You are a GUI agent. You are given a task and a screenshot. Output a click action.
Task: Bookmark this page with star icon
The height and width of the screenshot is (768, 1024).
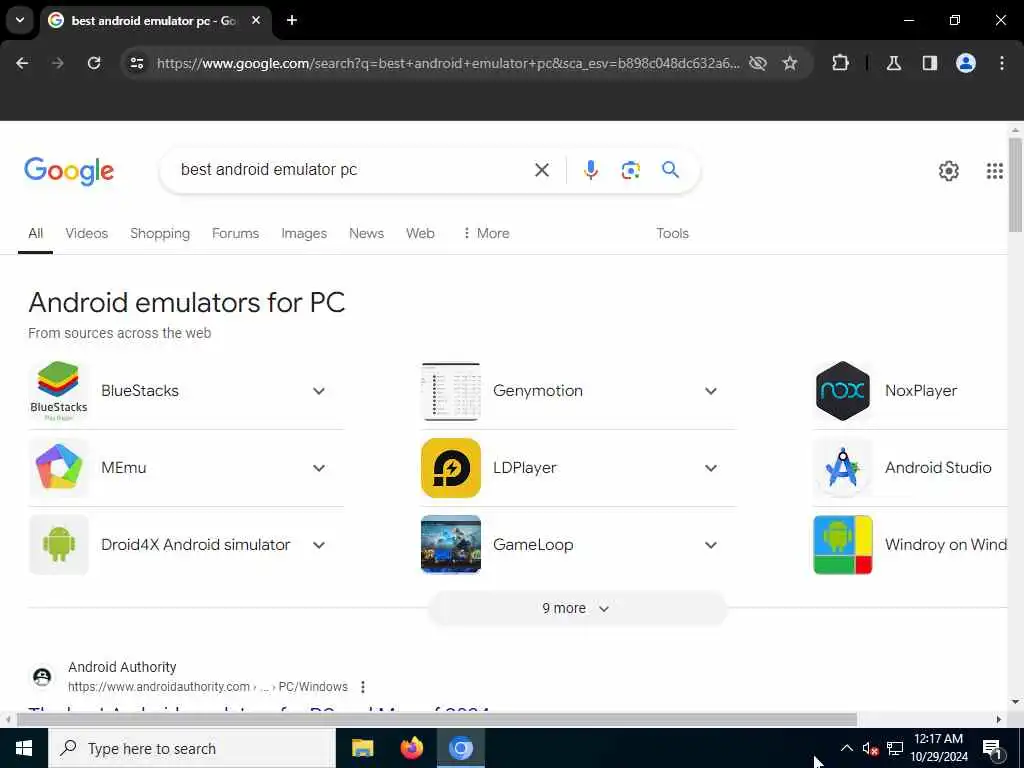coord(790,63)
